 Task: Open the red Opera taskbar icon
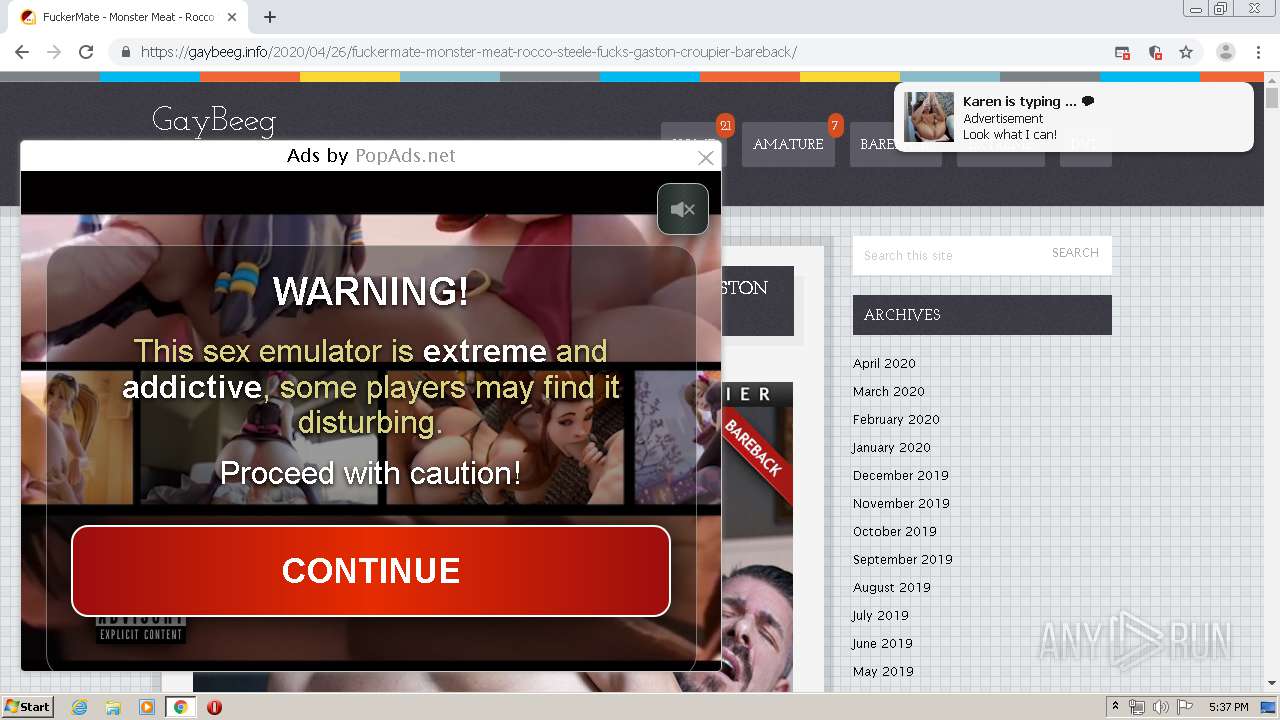pos(214,707)
